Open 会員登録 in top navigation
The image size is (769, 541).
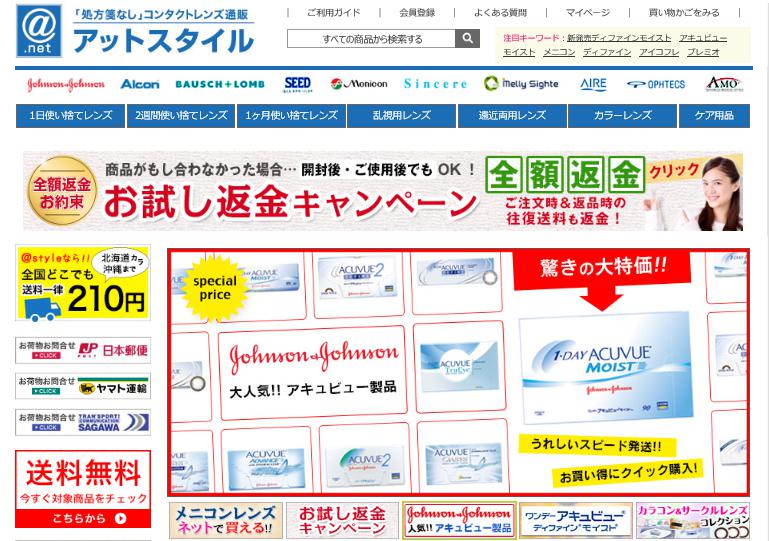pyautogui.click(x=417, y=13)
